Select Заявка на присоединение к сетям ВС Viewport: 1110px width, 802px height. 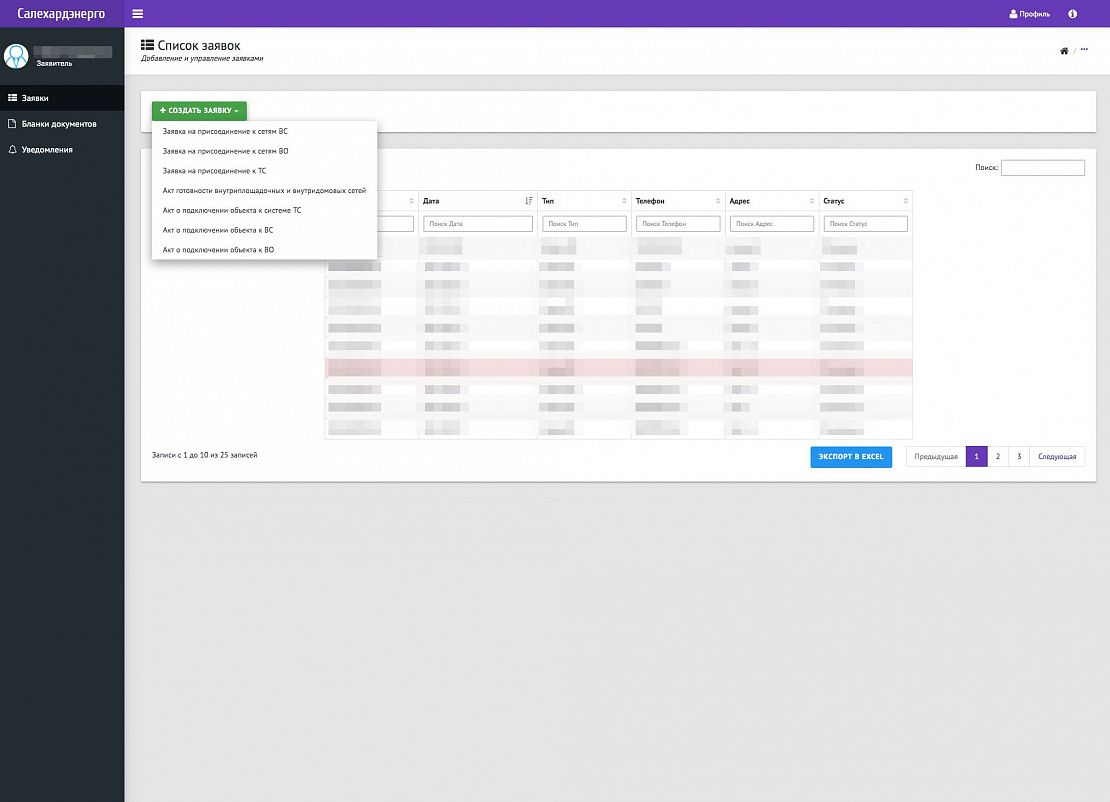click(x=225, y=131)
